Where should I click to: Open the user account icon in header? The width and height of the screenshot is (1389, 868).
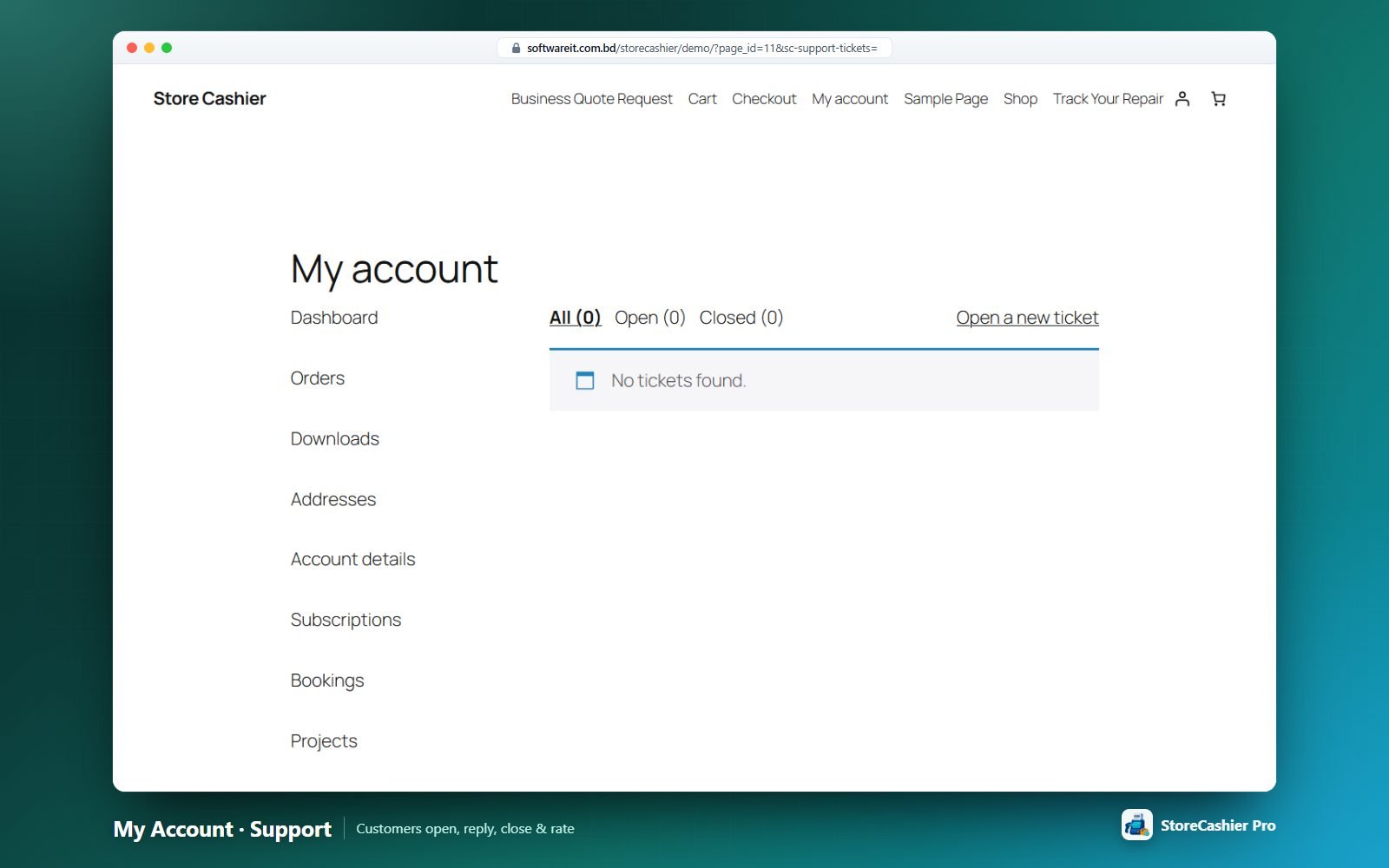pos(1182,99)
